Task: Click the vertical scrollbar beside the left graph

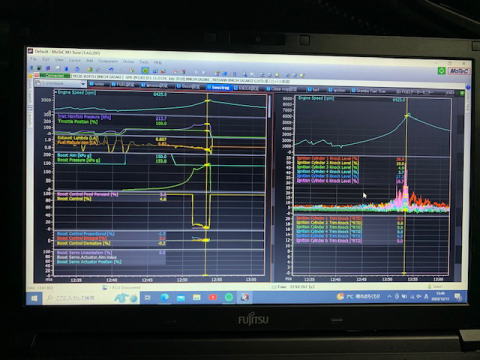Action: coord(269,107)
